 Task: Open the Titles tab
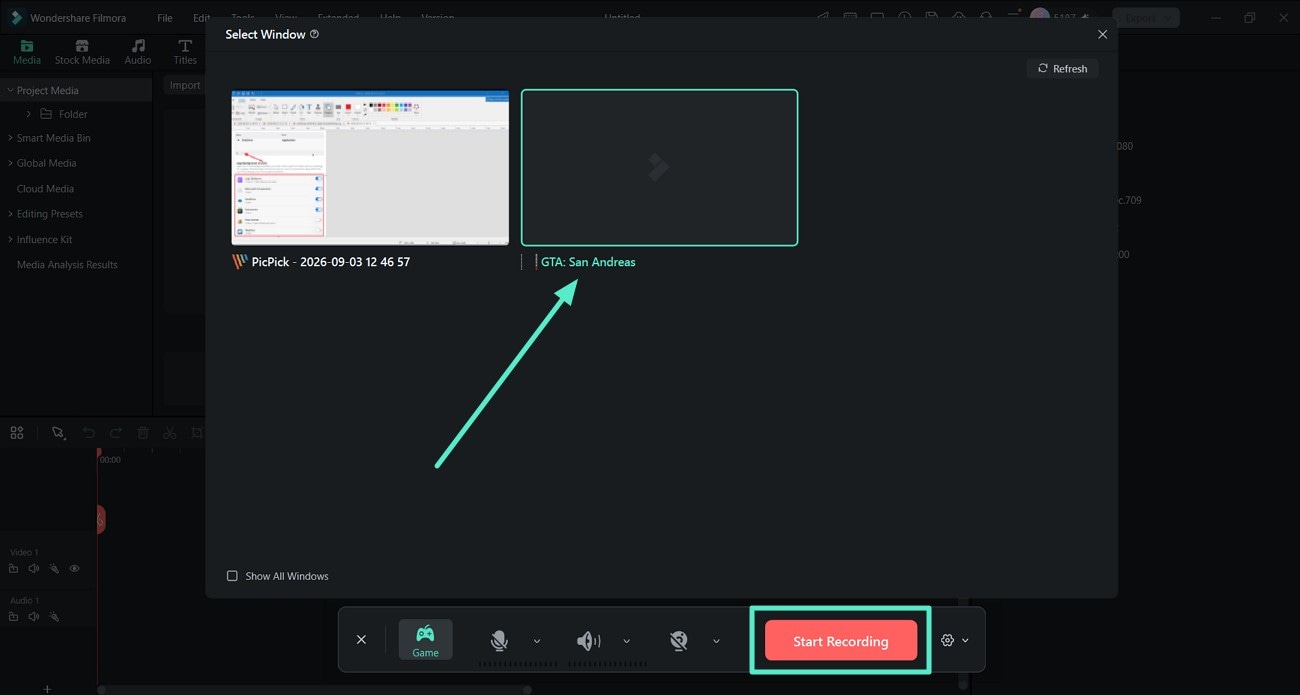pos(185,53)
